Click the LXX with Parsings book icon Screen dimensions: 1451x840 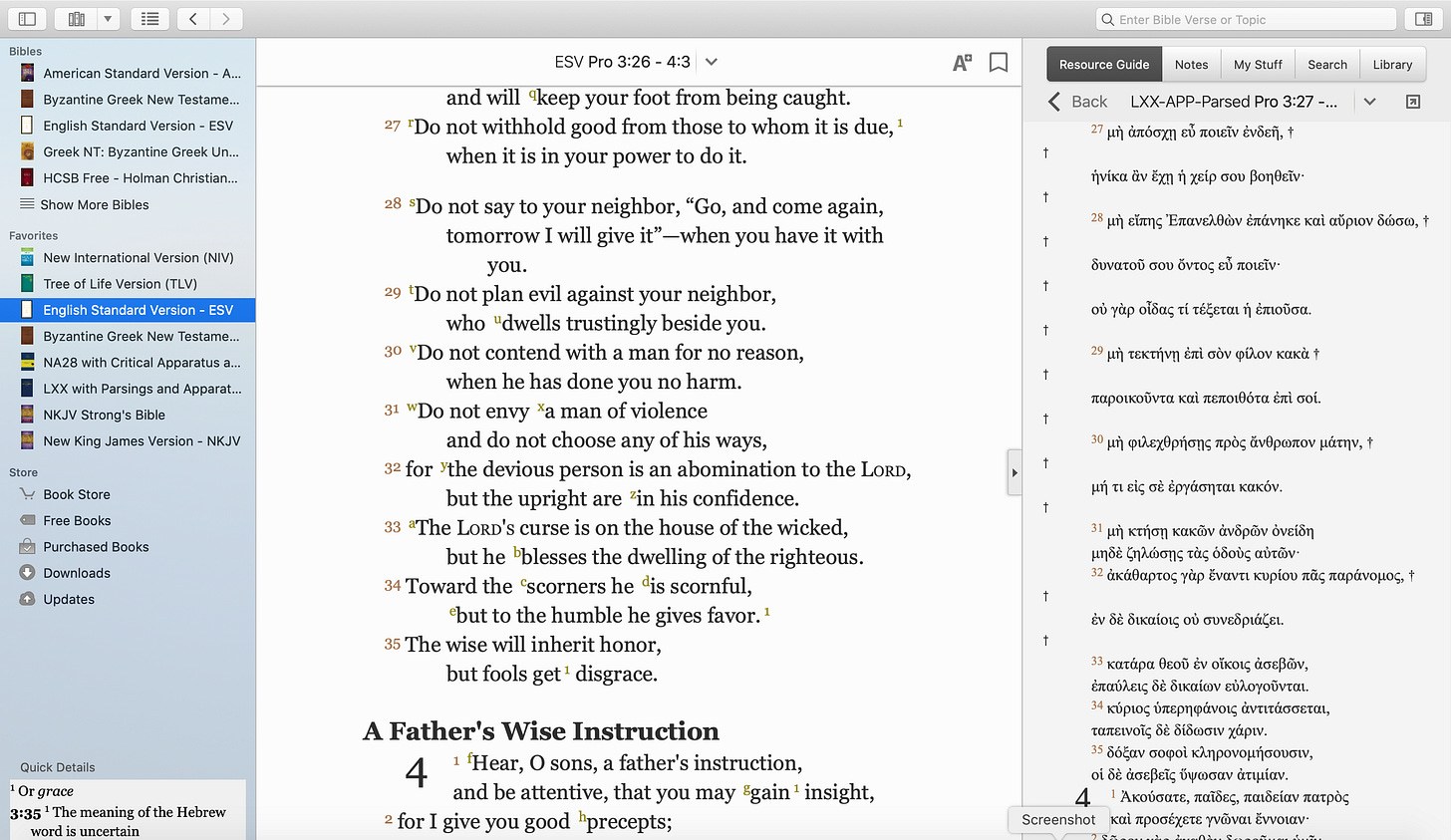tap(27, 389)
